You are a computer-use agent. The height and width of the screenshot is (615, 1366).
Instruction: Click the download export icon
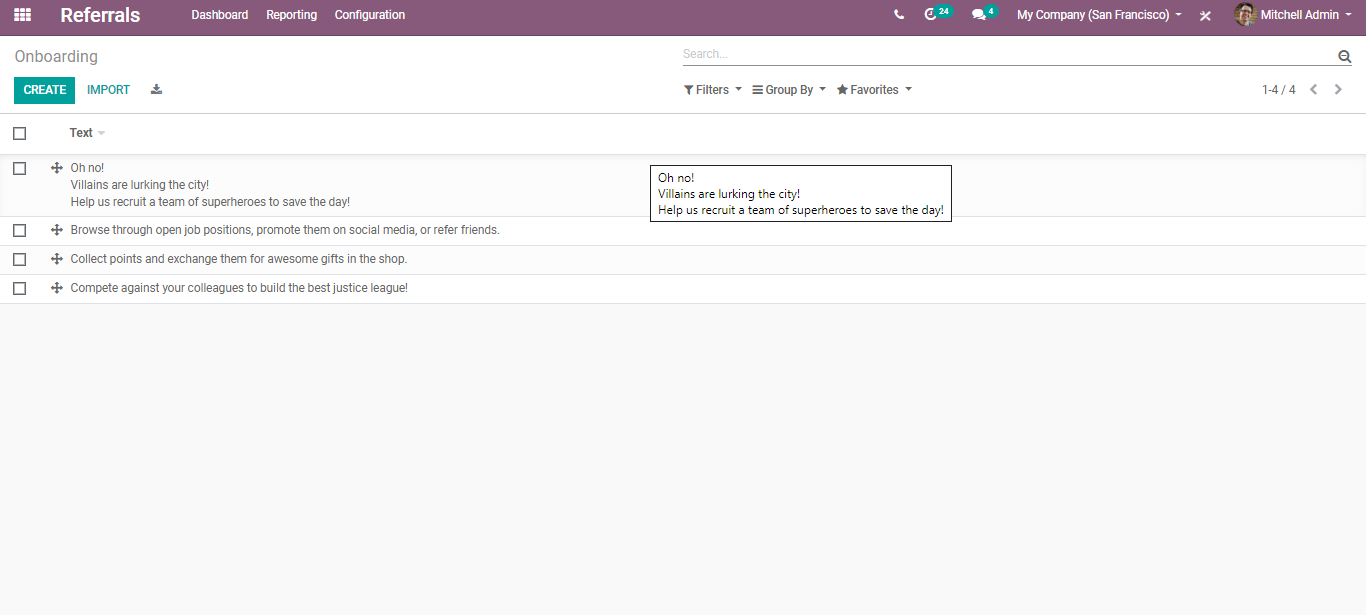pyautogui.click(x=156, y=89)
